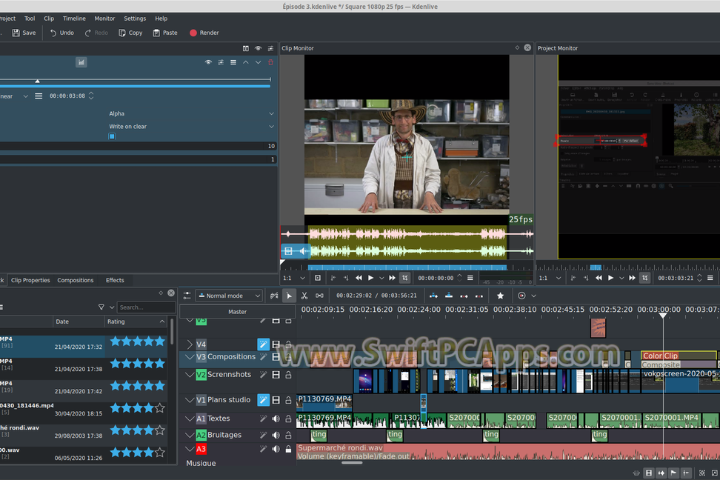Rewind in the Clip Monitor

pos(359,278)
